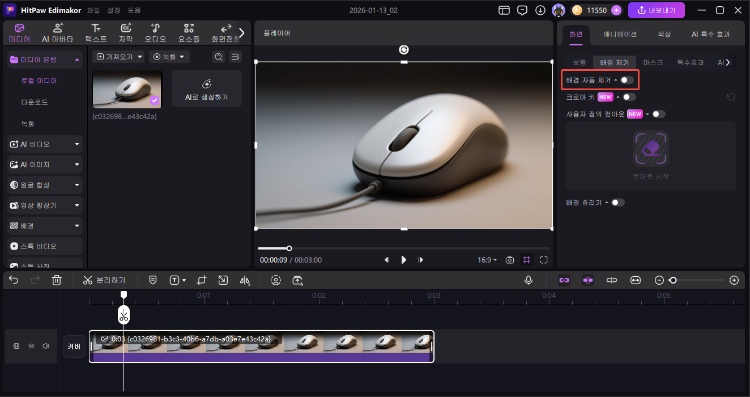Image resolution: width=750 pixels, height=397 pixels.
Task: Click AI로 생성하기 button
Action: tap(207, 88)
